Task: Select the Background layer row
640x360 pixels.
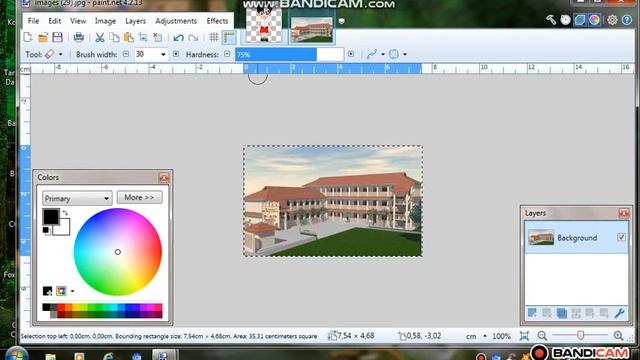Action: [x=576, y=238]
